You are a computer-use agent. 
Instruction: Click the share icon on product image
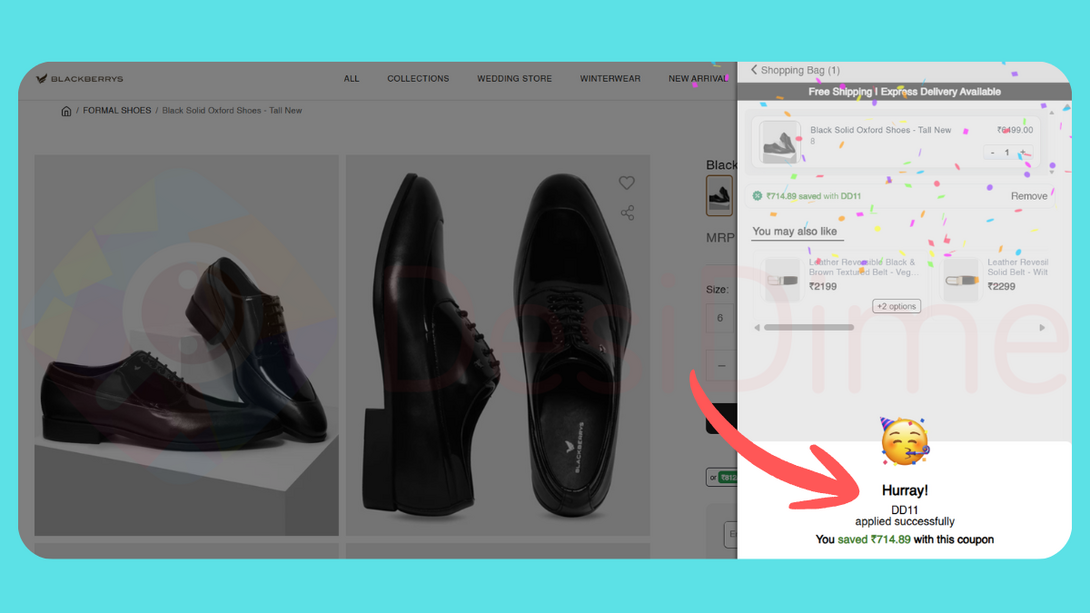point(627,213)
